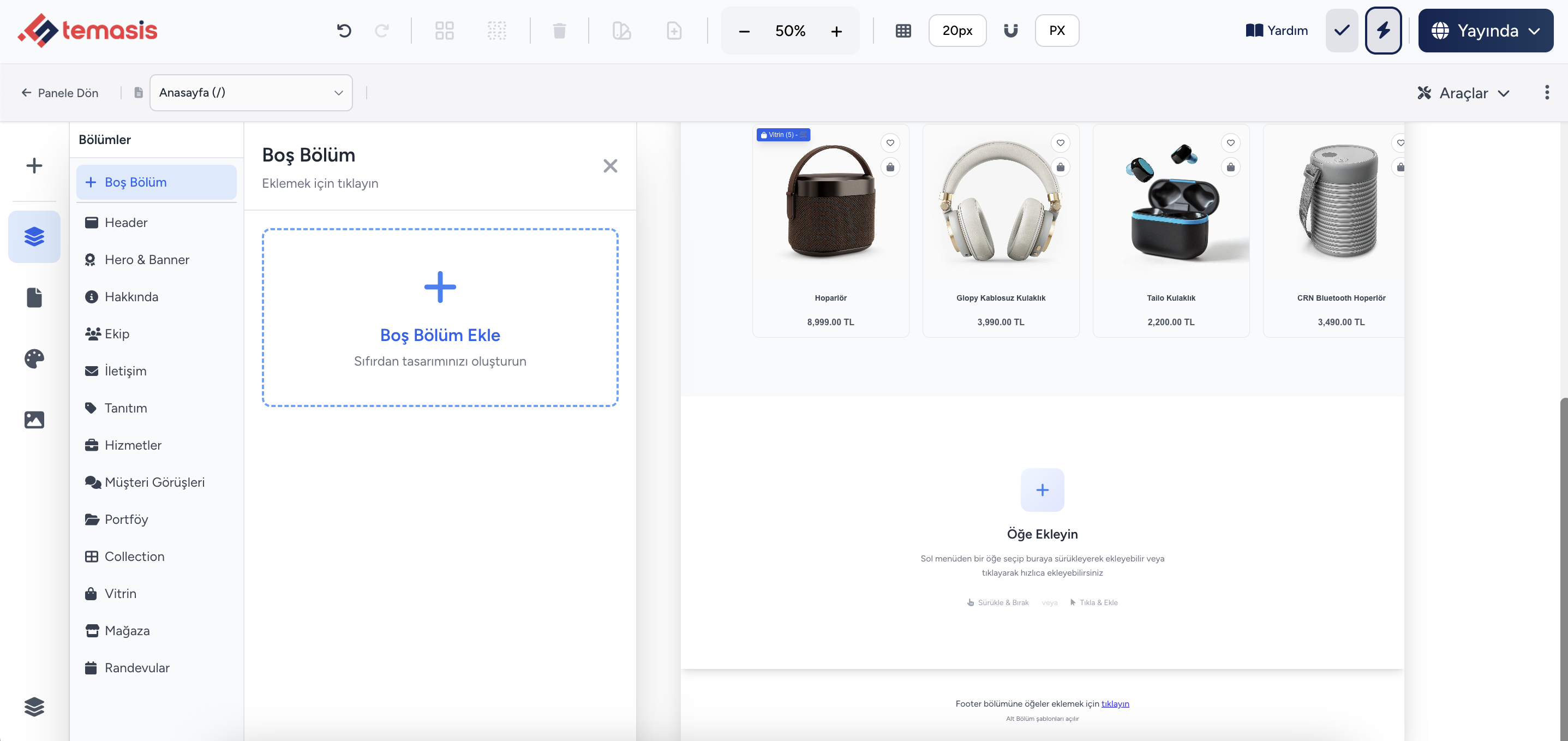Screen dimensions: 1568x741
Task: Add Hoparlör to cart via bag icon
Action: pyautogui.click(x=890, y=167)
